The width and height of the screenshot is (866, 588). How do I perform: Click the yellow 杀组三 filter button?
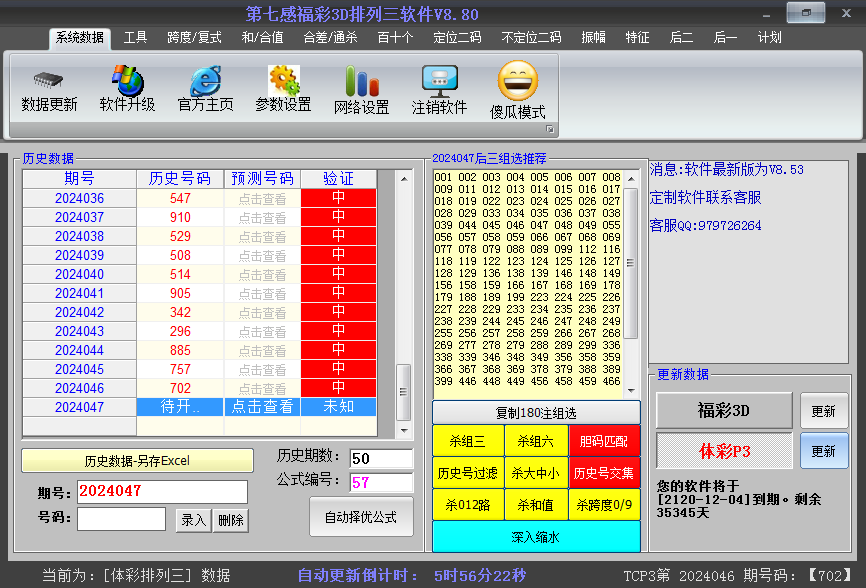pyautogui.click(x=466, y=441)
